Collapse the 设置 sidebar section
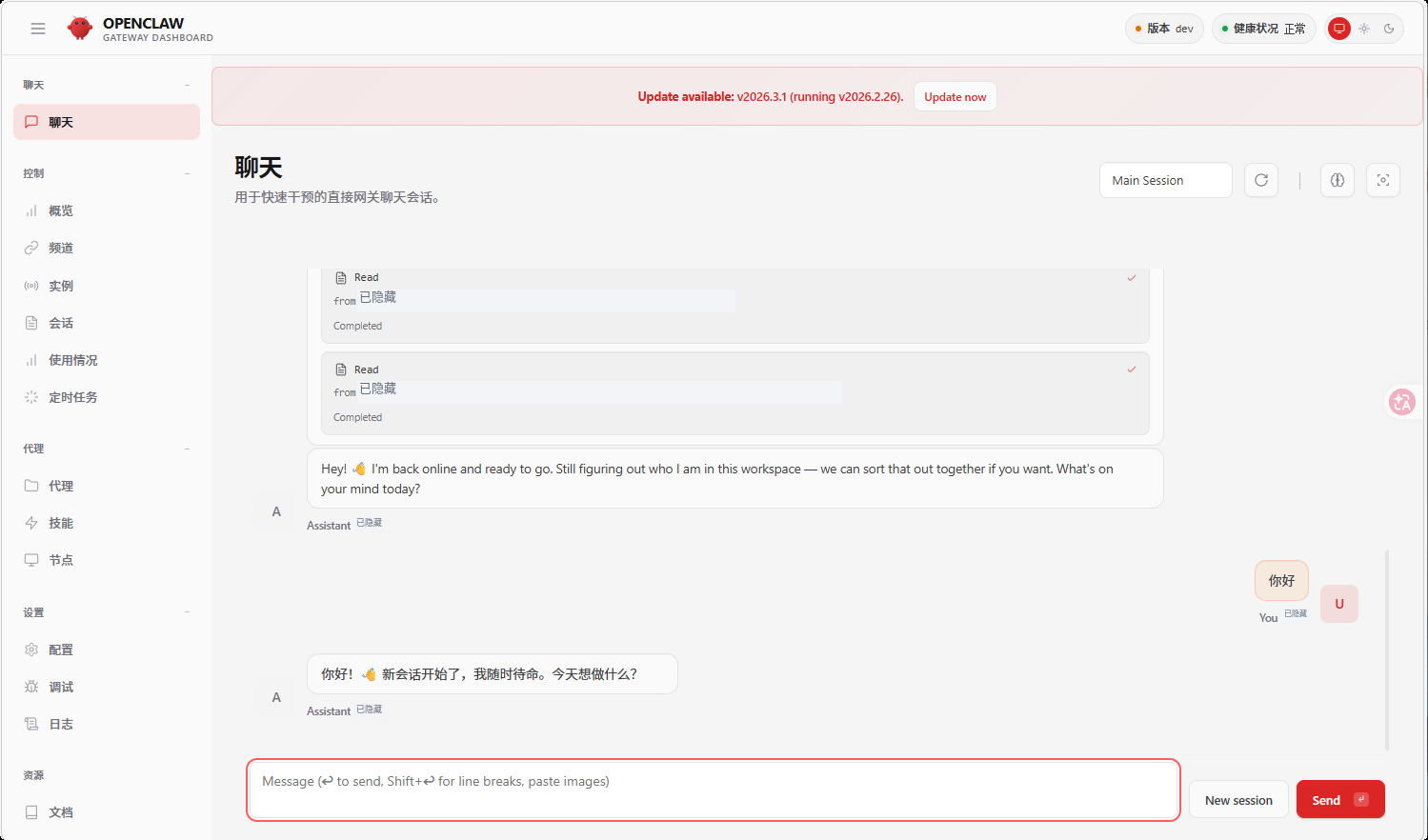Viewport: 1428px width, 840px height. tap(107, 612)
